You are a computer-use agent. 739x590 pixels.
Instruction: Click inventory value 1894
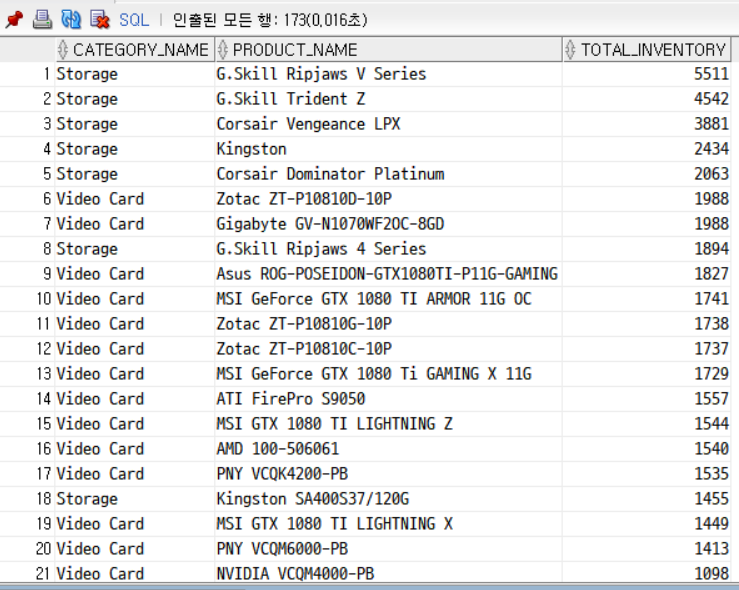click(x=711, y=249)
